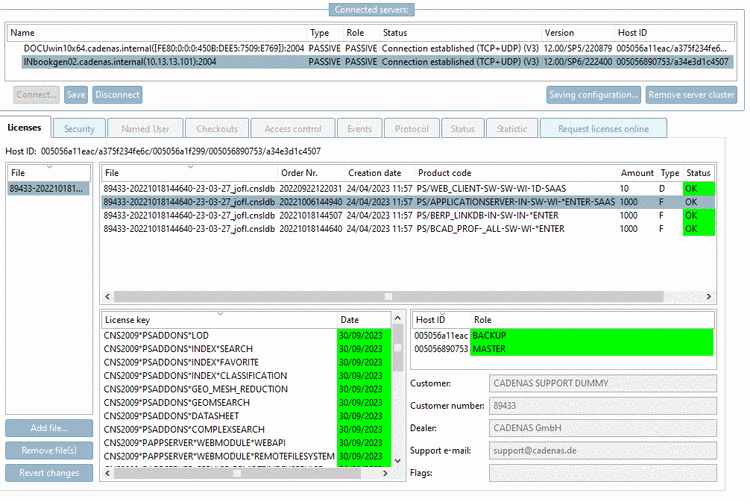This screenshot has height=502, width=750.
Task: Click up arrow of license key scrollbar
Action: (x=397, y=318)
